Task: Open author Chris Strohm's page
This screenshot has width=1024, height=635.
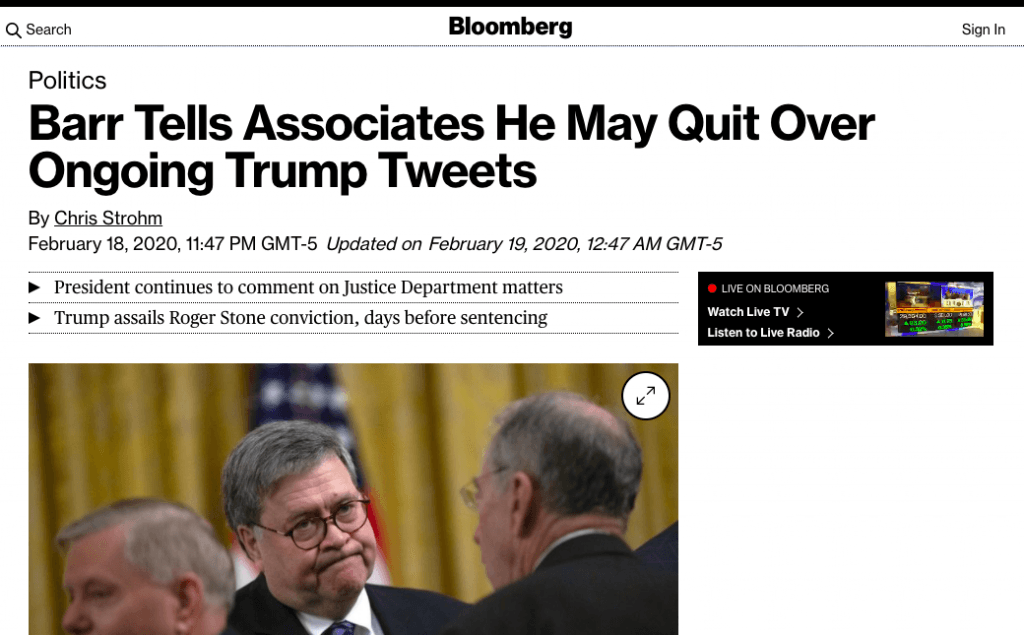Action: pos(108,218)
